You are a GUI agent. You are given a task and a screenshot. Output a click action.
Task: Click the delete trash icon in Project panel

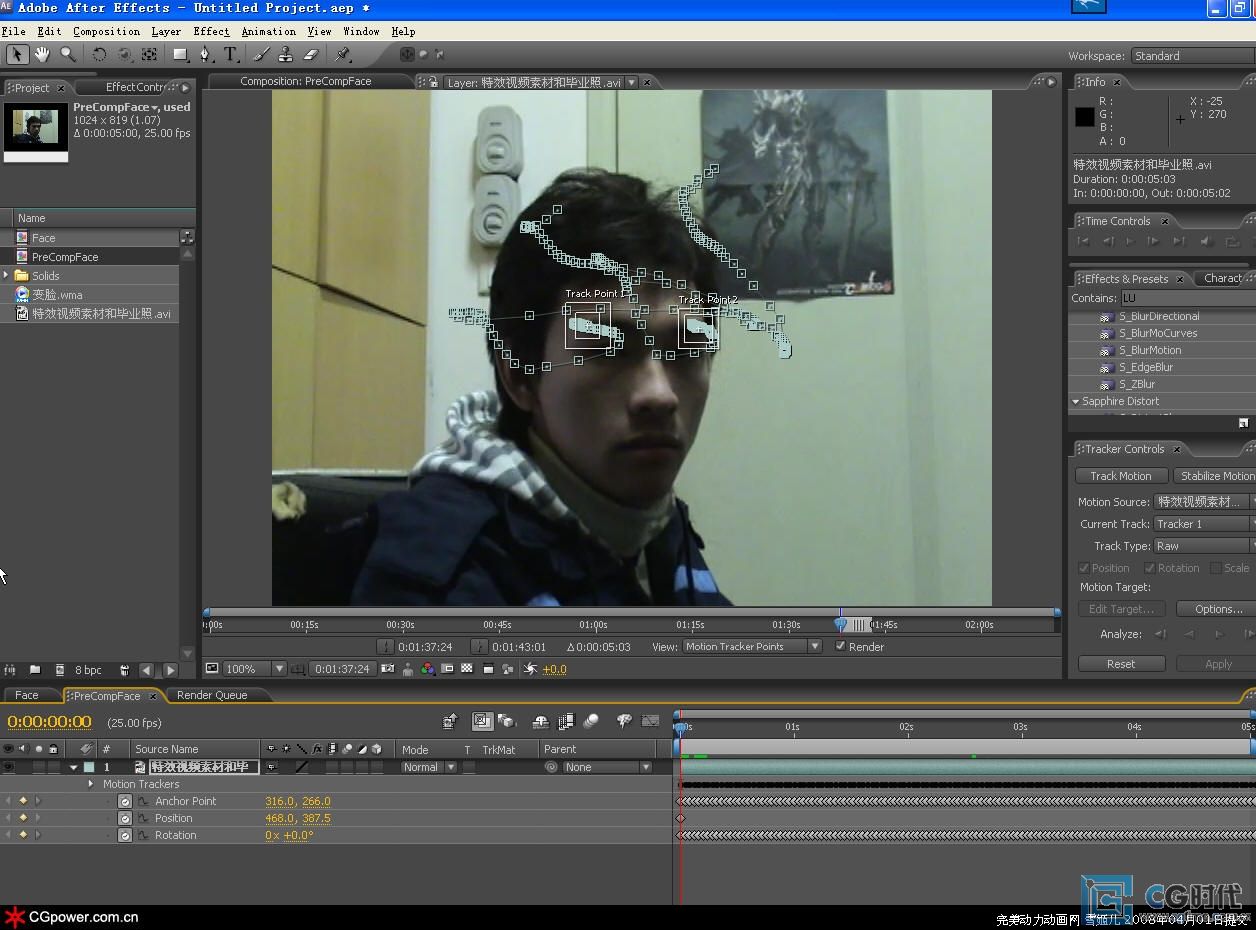point(124,670)
